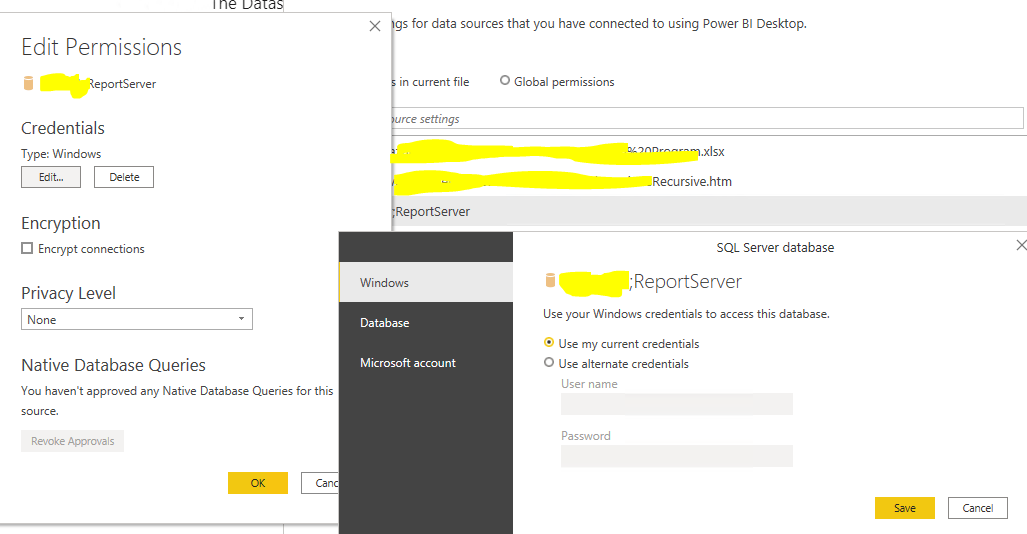The height and width of the screenshot is (534, 1027).
Task: Switch to the Microsoft account tab
Action: [426, 362]
